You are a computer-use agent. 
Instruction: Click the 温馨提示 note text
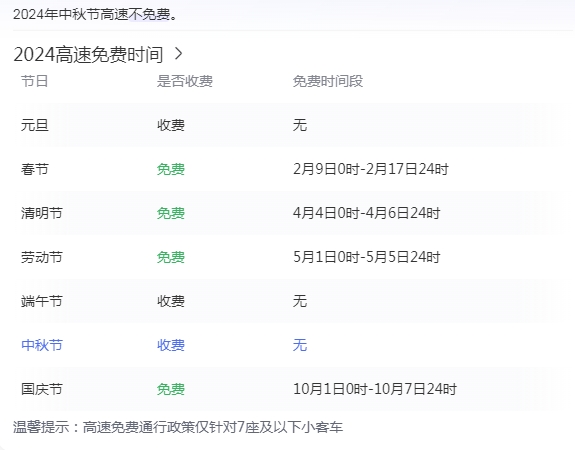pos(178,427)
